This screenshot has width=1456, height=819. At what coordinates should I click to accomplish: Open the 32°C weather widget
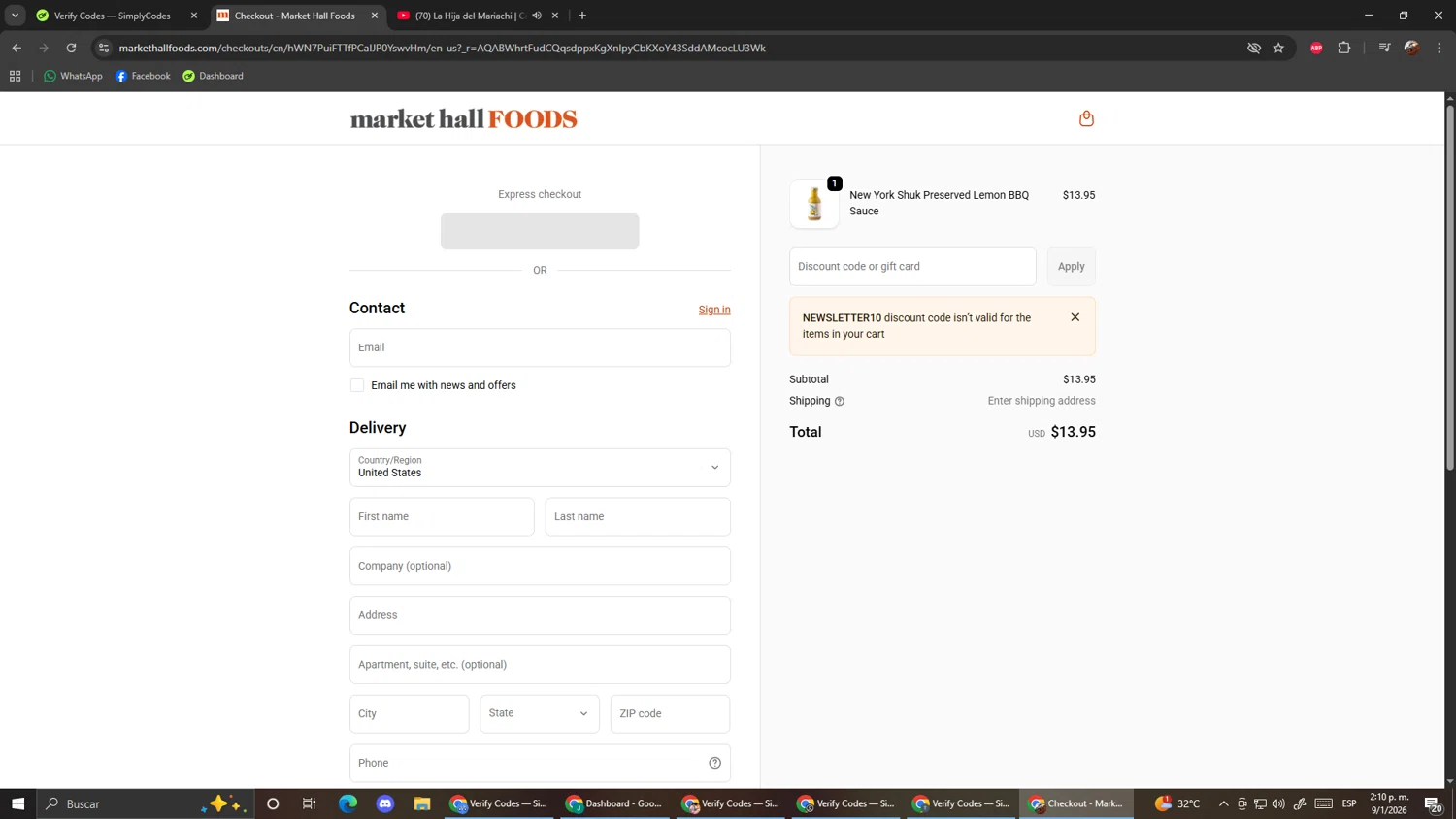point(1177,803)
